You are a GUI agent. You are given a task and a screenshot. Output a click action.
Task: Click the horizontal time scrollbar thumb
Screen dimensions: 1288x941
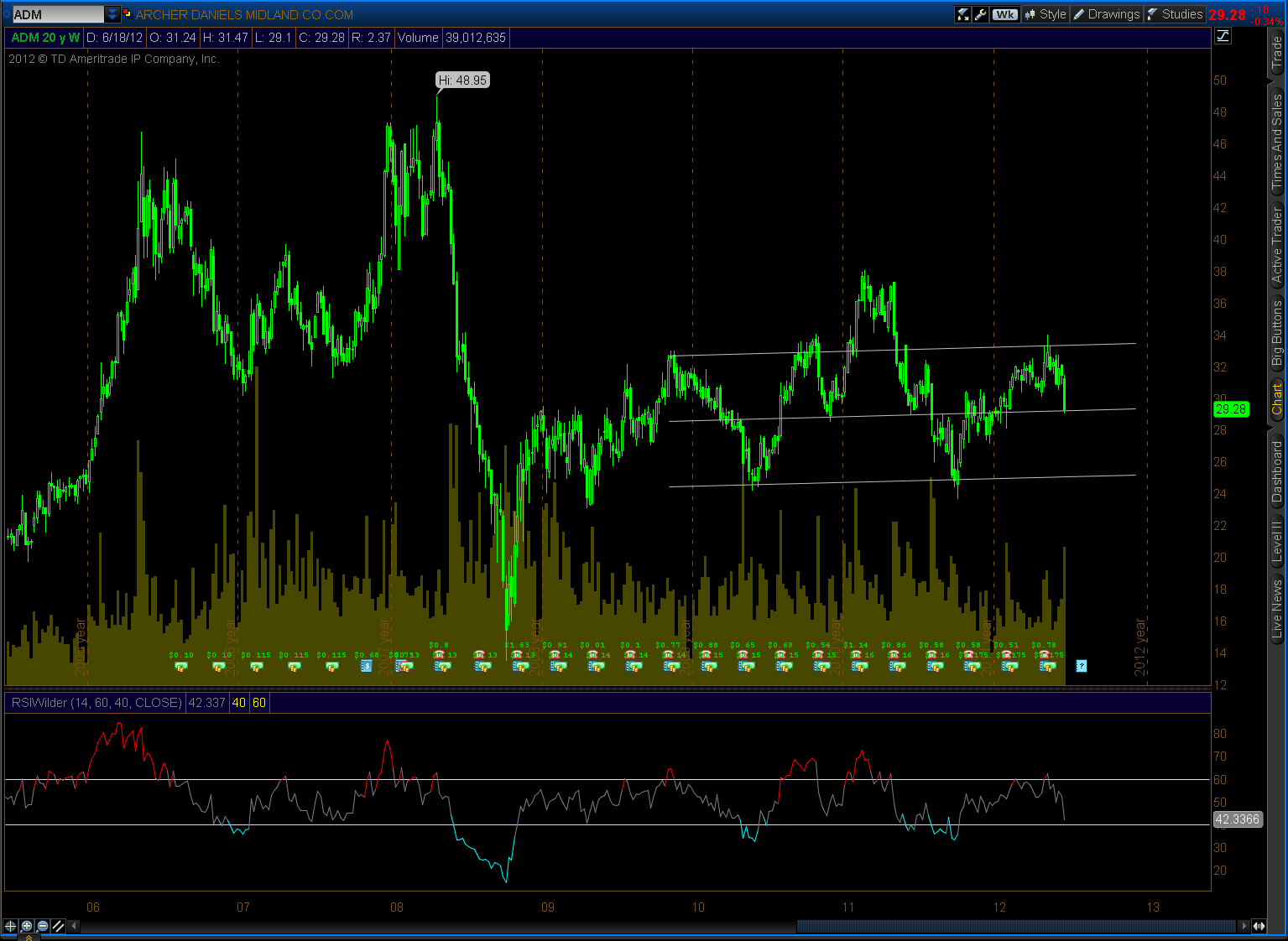click(1017, 926)
